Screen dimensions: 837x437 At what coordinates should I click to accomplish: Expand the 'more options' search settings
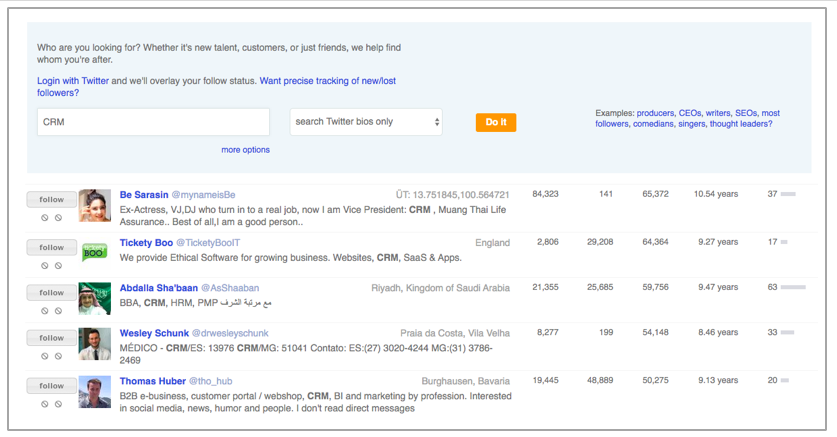[x=245, y=150]
